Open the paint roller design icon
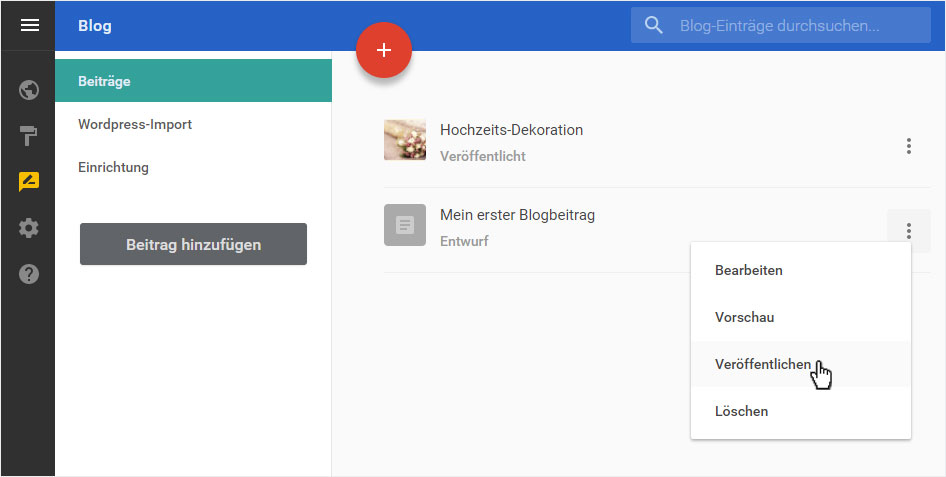This screenshot has height=477, width=946. tap(29, 136)
